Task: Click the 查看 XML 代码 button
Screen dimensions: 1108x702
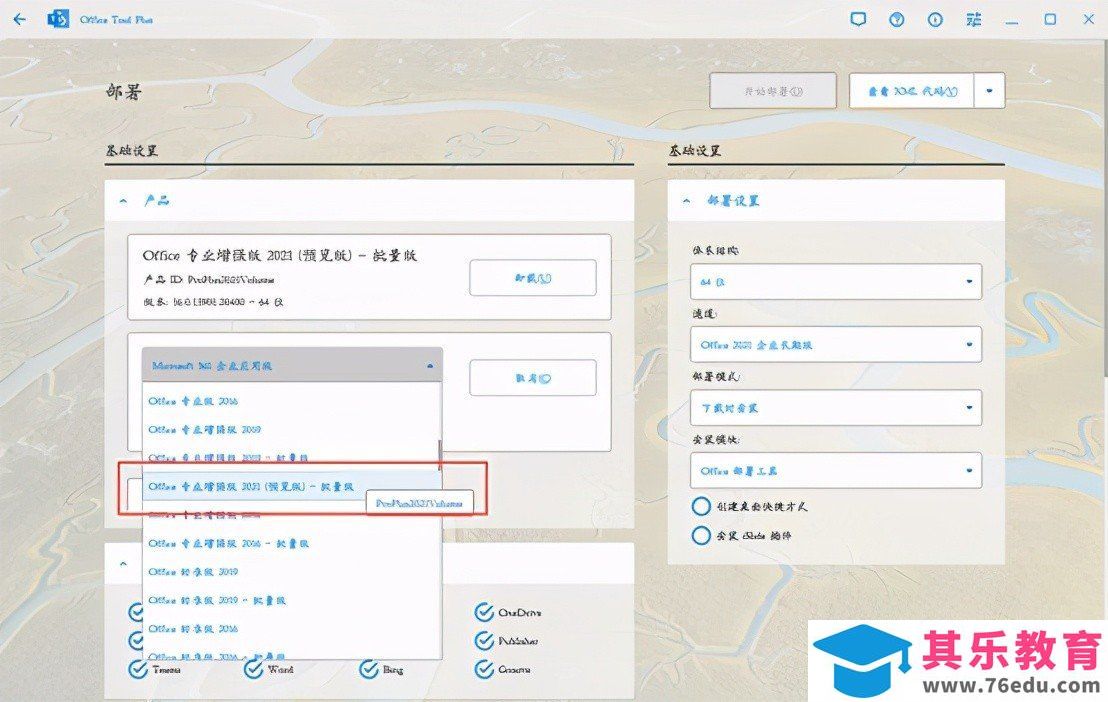Action: (x=912, y=91)
